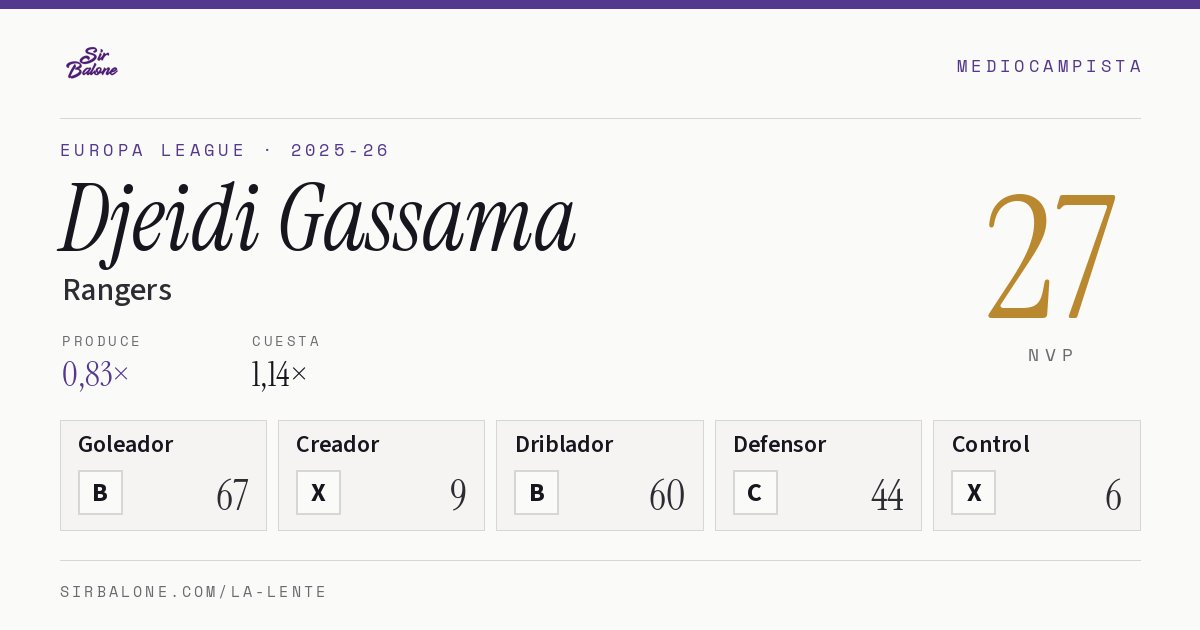
Task: Click the X grade badge under Control
Action: pyautogui.click(x=974, y=493)
